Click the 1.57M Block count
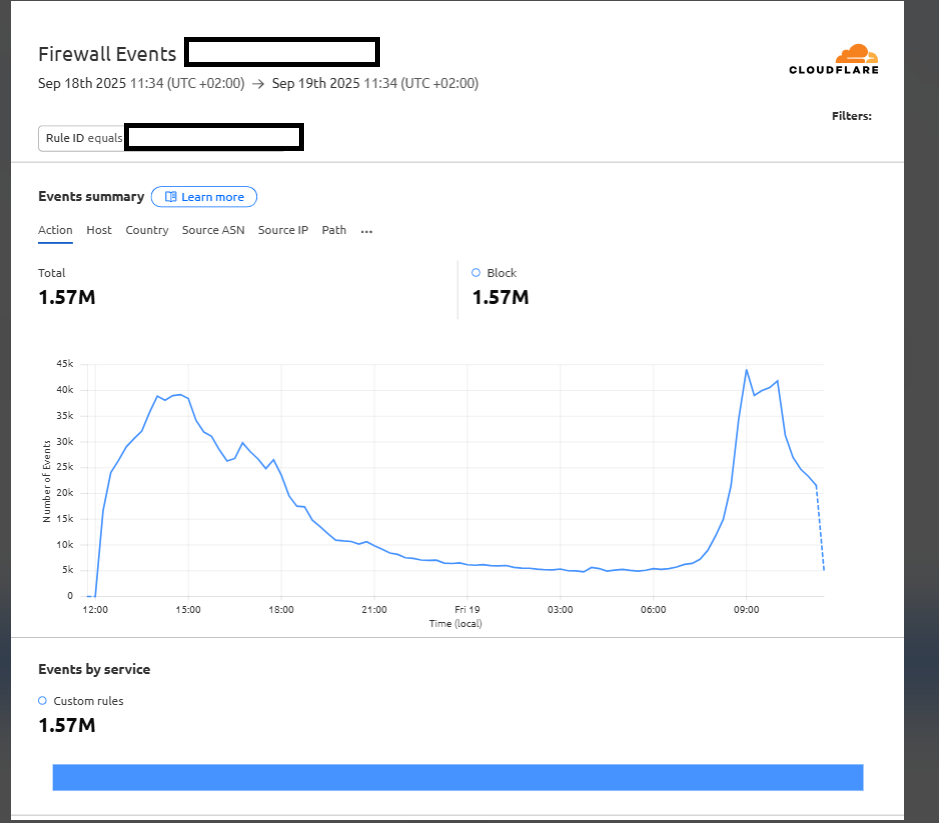The height and width of the screenshot is (823, 939). pyautogui.click(x=500, y=297)
